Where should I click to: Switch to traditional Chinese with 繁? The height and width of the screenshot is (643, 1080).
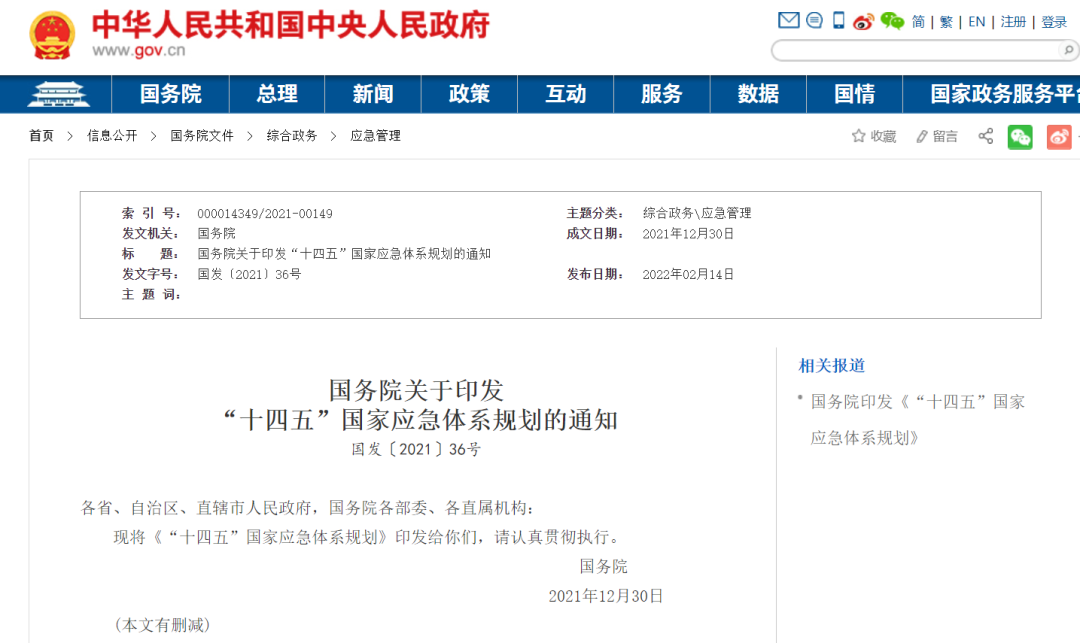(x=945, y=21)
